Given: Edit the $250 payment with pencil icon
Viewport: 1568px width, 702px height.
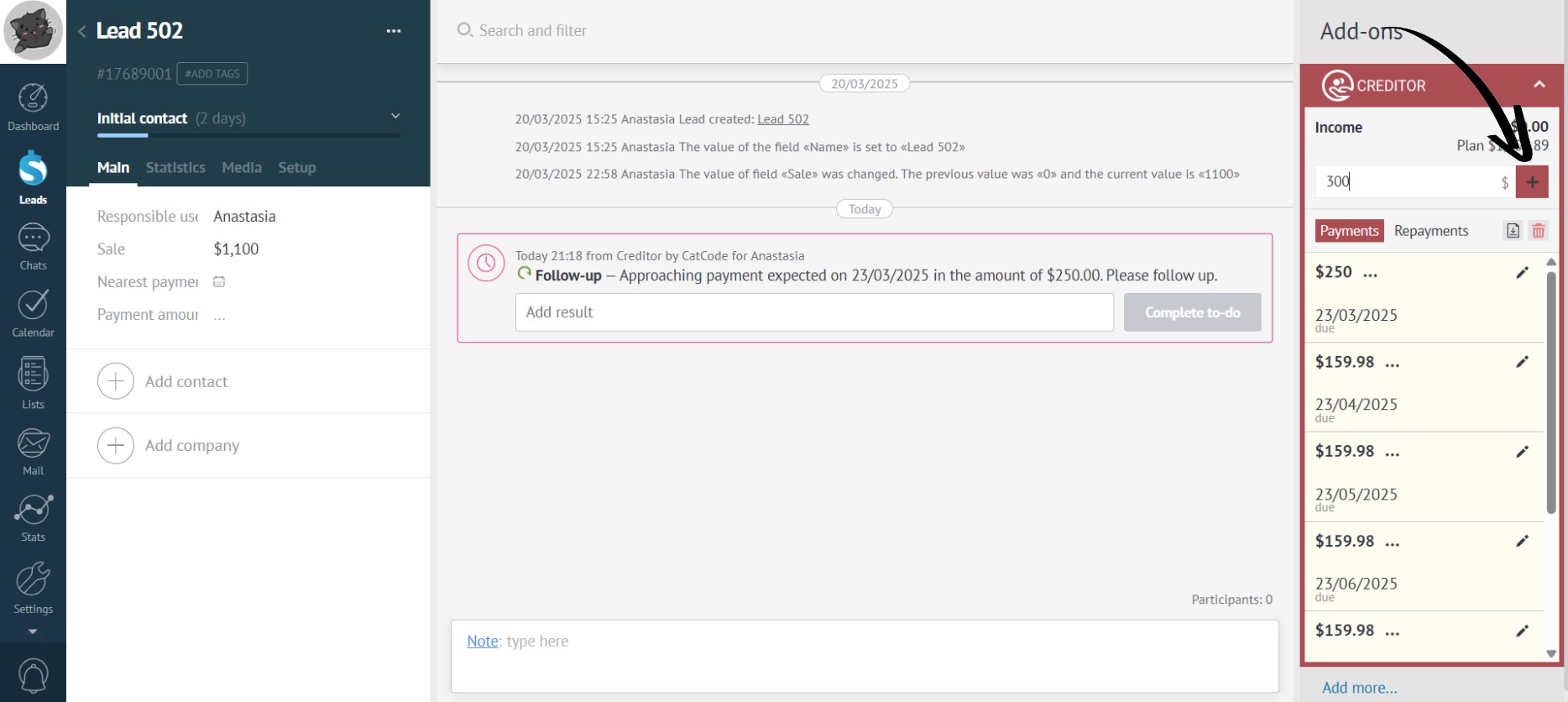Looking at the screenshot, I should [x=1522, y=272].
